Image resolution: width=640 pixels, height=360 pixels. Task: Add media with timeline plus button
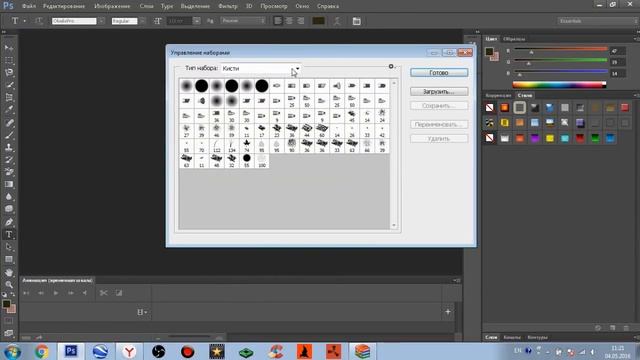click(448, 312)
